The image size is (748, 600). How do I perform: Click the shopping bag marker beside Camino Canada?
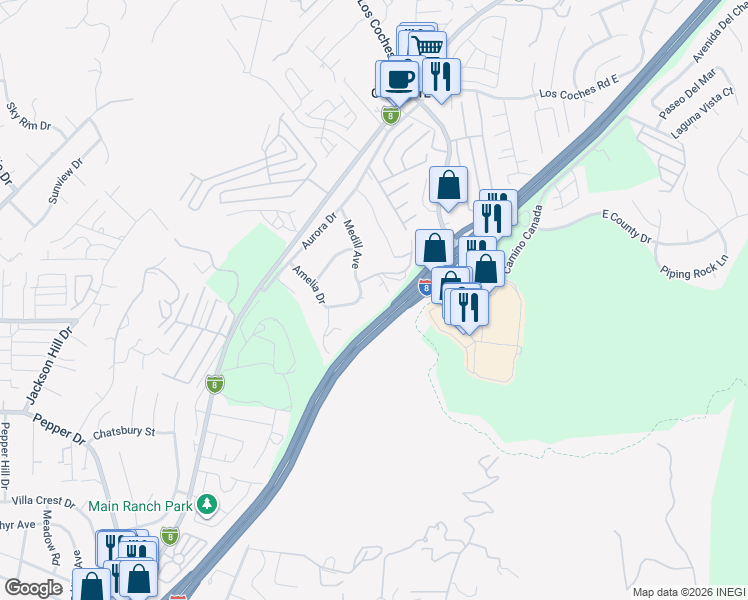pos(486,269)
